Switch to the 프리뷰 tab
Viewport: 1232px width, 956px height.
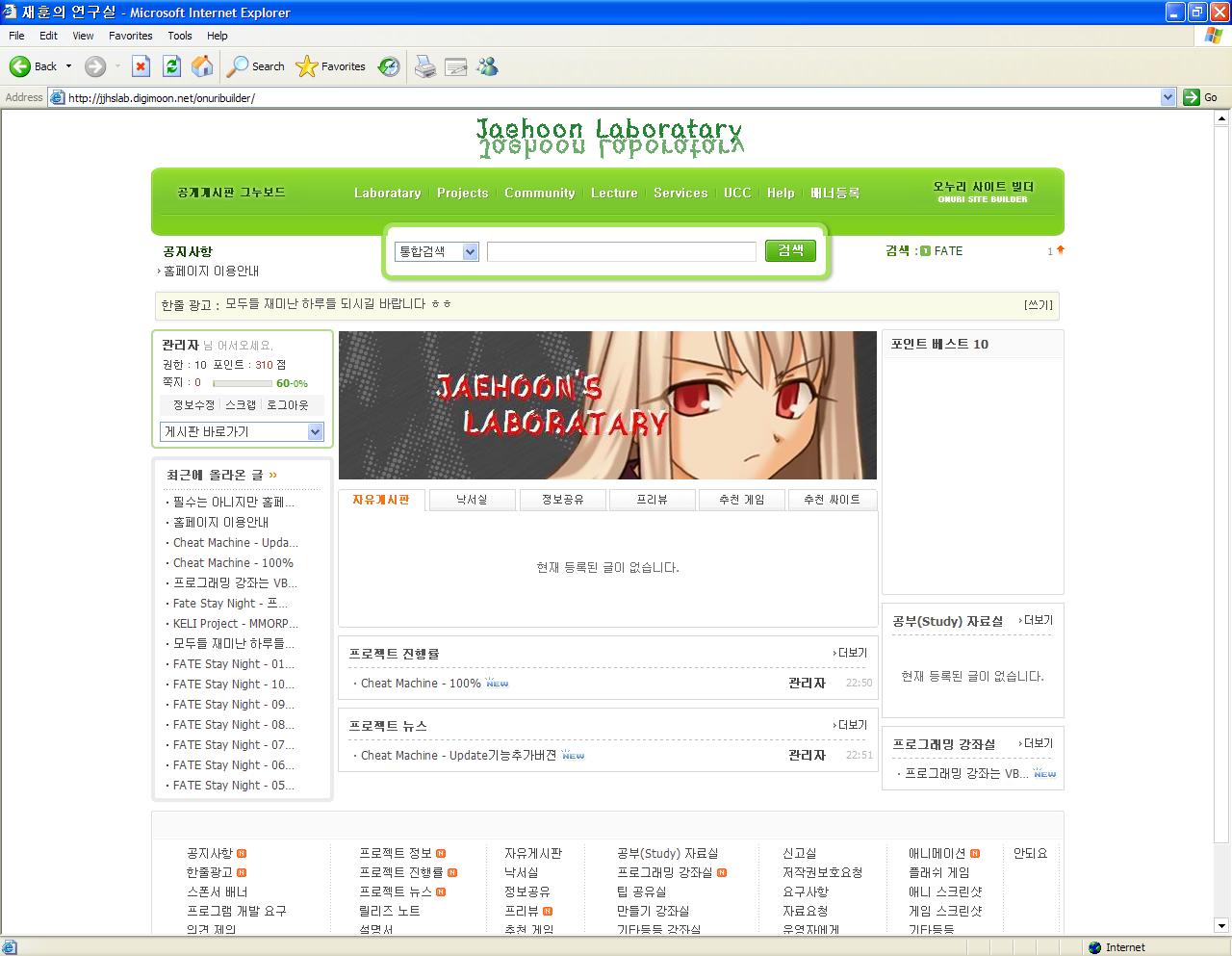point(652,500)
